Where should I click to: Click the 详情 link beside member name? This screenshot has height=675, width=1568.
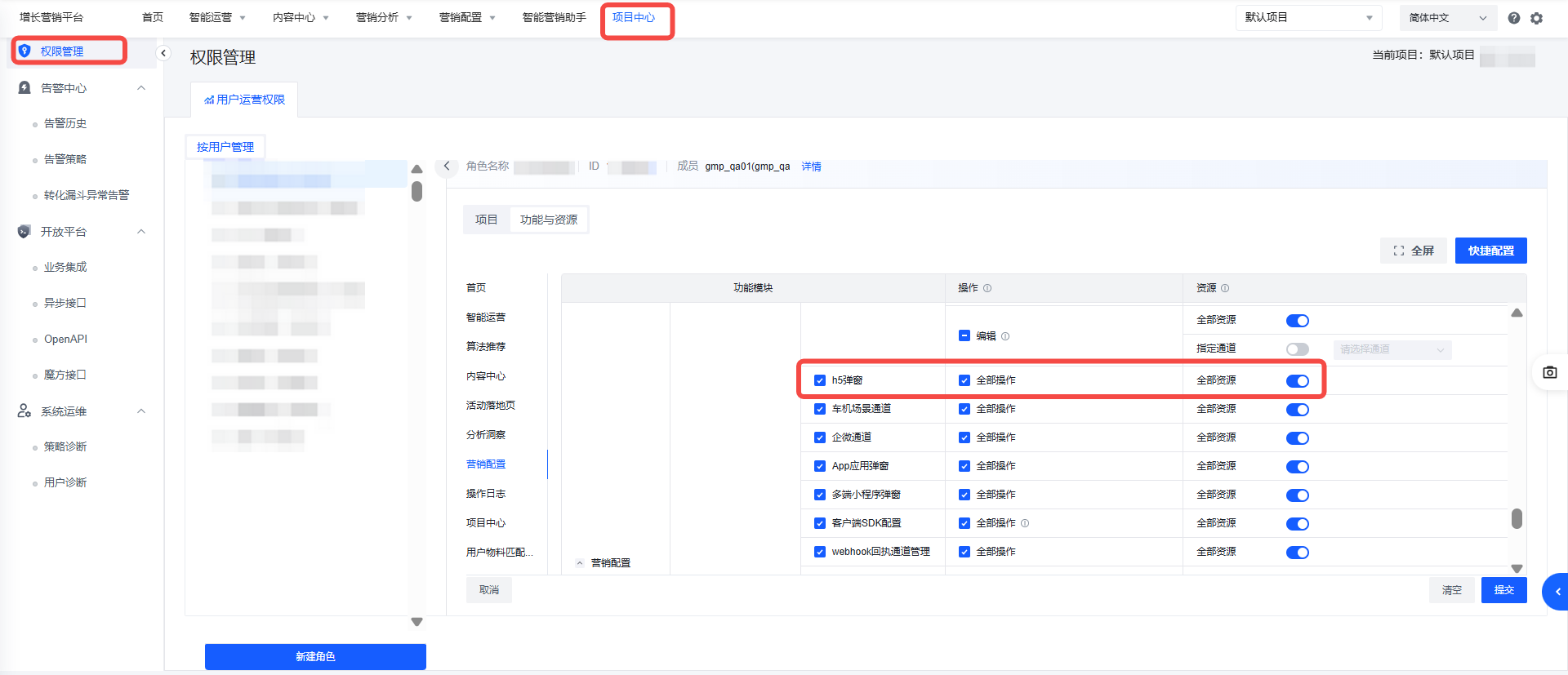click(811, 167)
